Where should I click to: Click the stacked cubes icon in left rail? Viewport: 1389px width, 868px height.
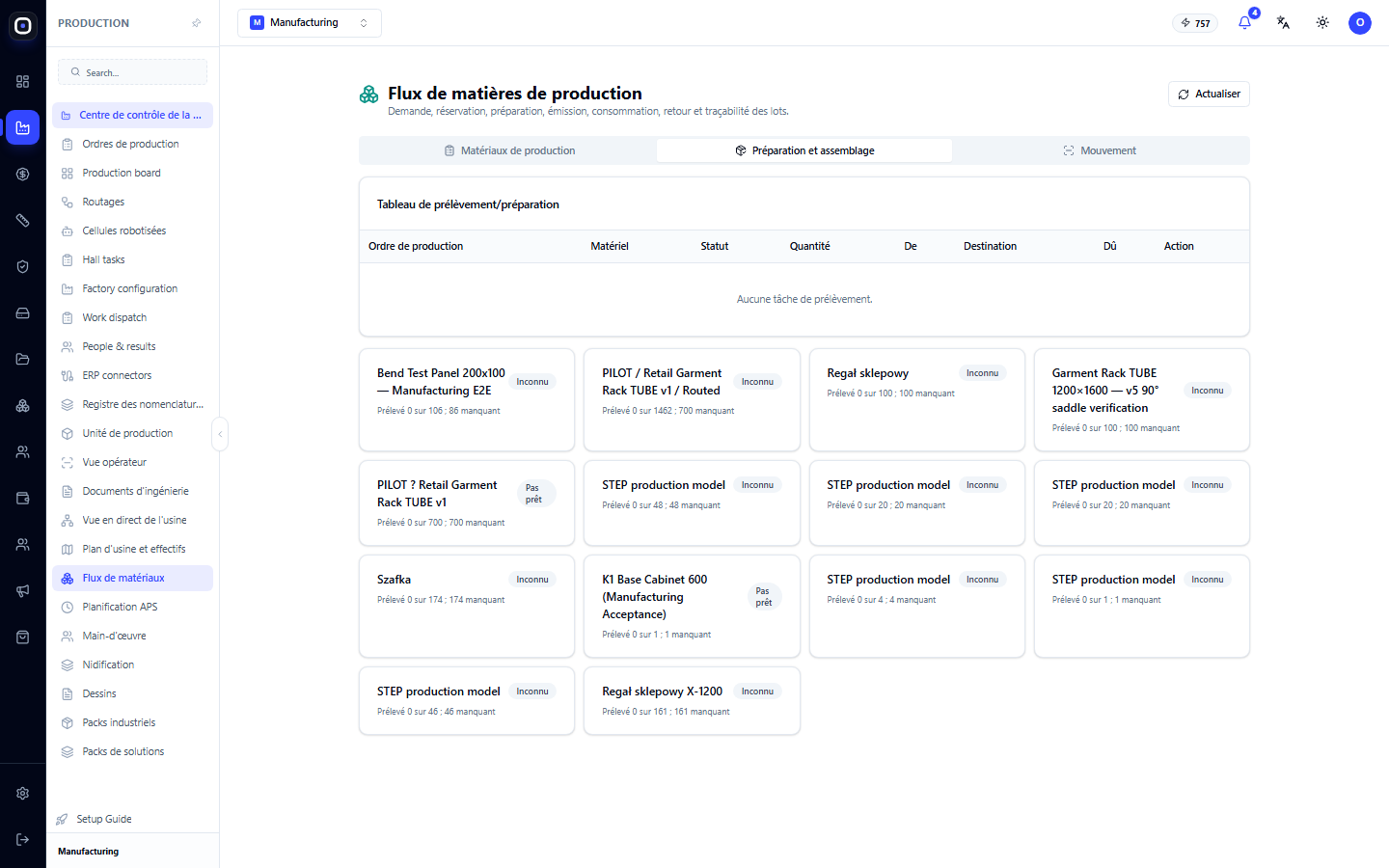[x=22, y=406]
